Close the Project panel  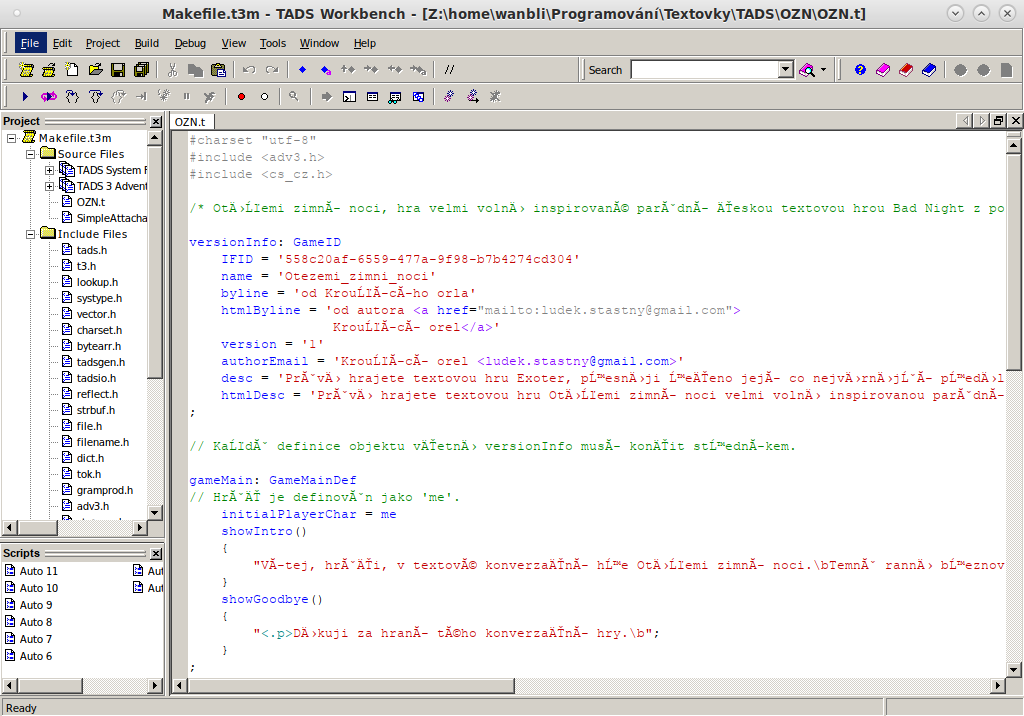click(156, 121)
